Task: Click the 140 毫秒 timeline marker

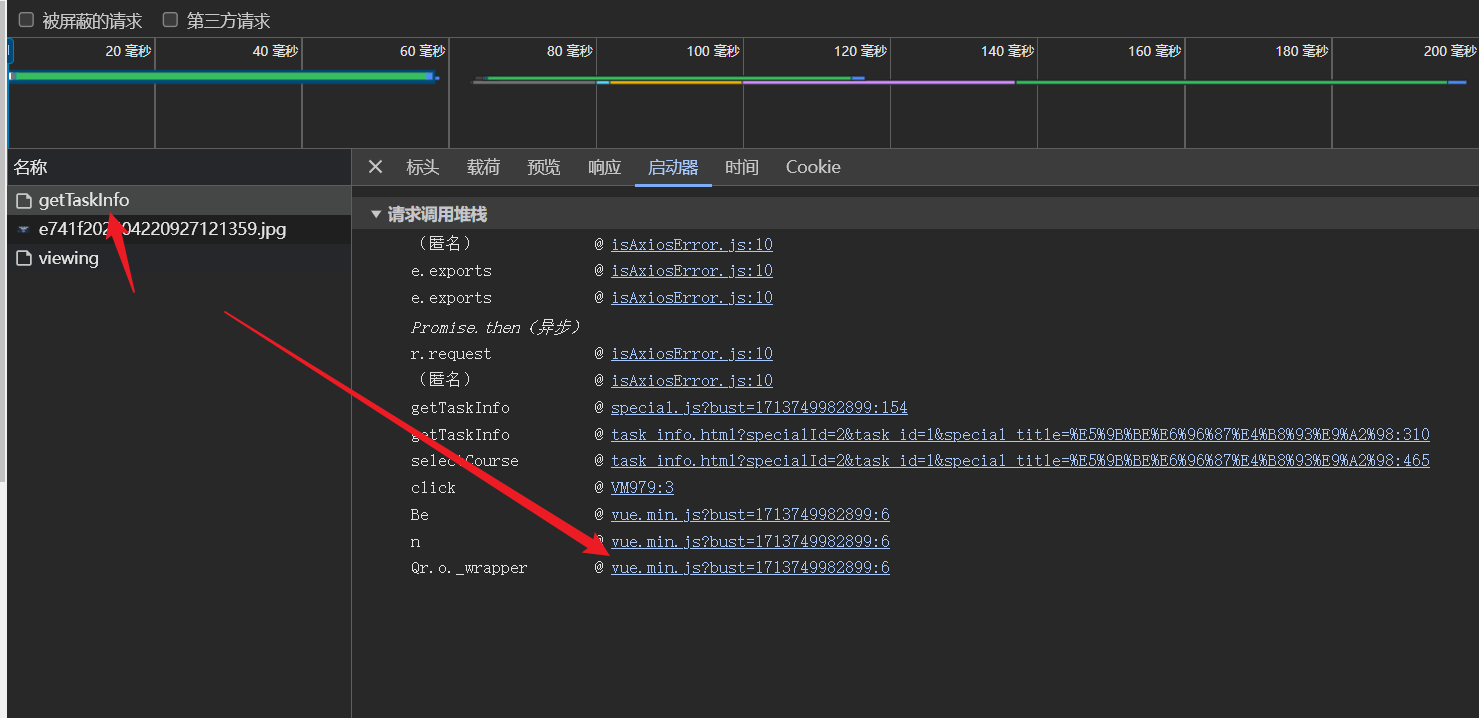Action: tap(1007, 51)
